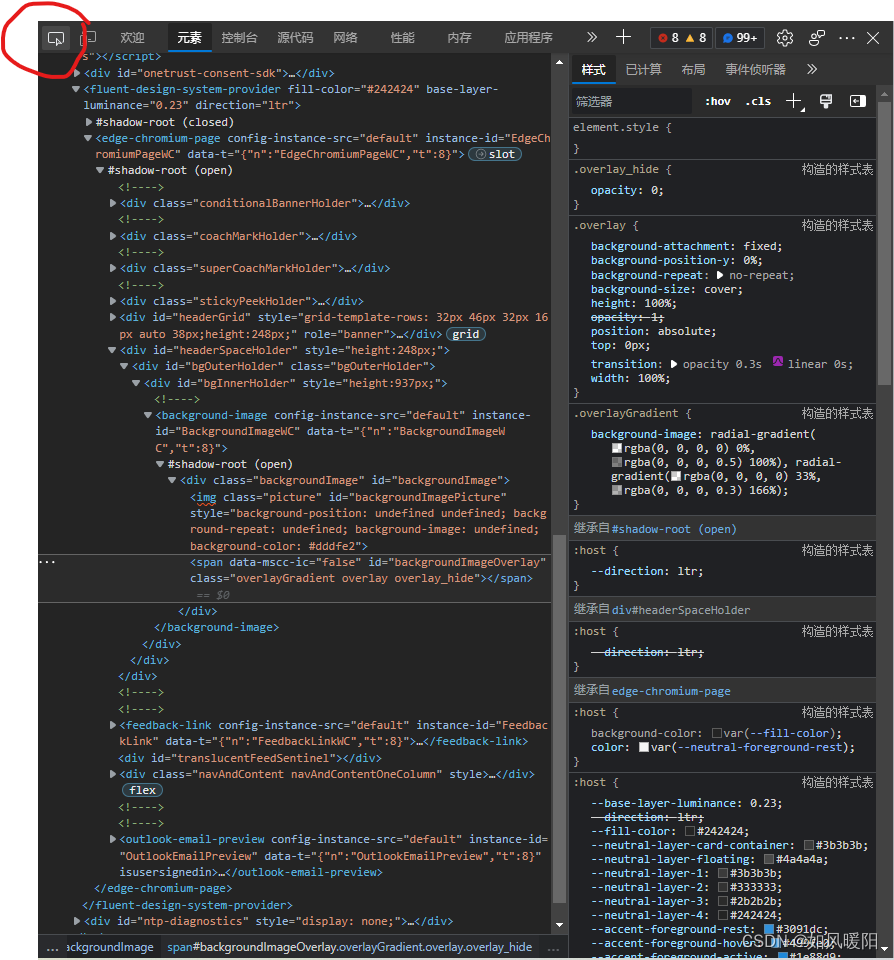Expand the feedback-link element
Image resolution: width=894 pixels, height=960 pixels.
(x=113, y=726)
